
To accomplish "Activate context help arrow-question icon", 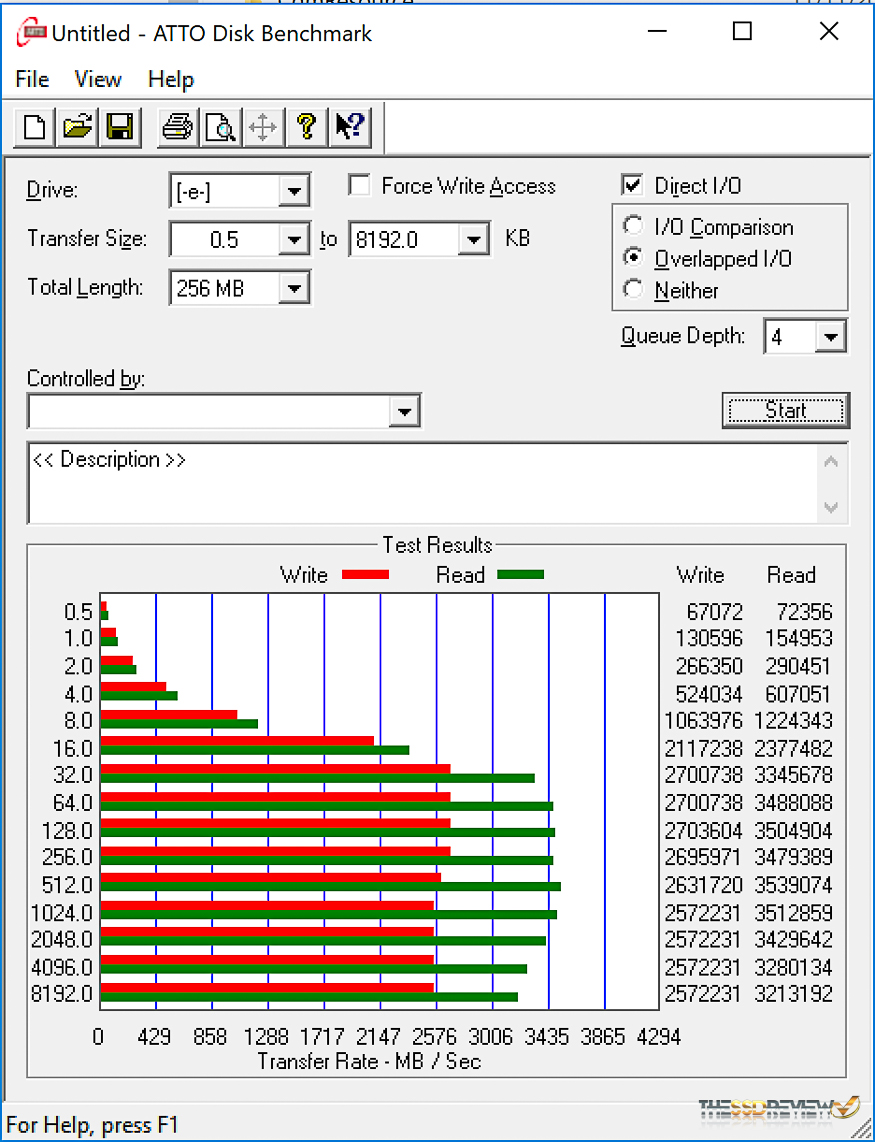I will point(350,127).
